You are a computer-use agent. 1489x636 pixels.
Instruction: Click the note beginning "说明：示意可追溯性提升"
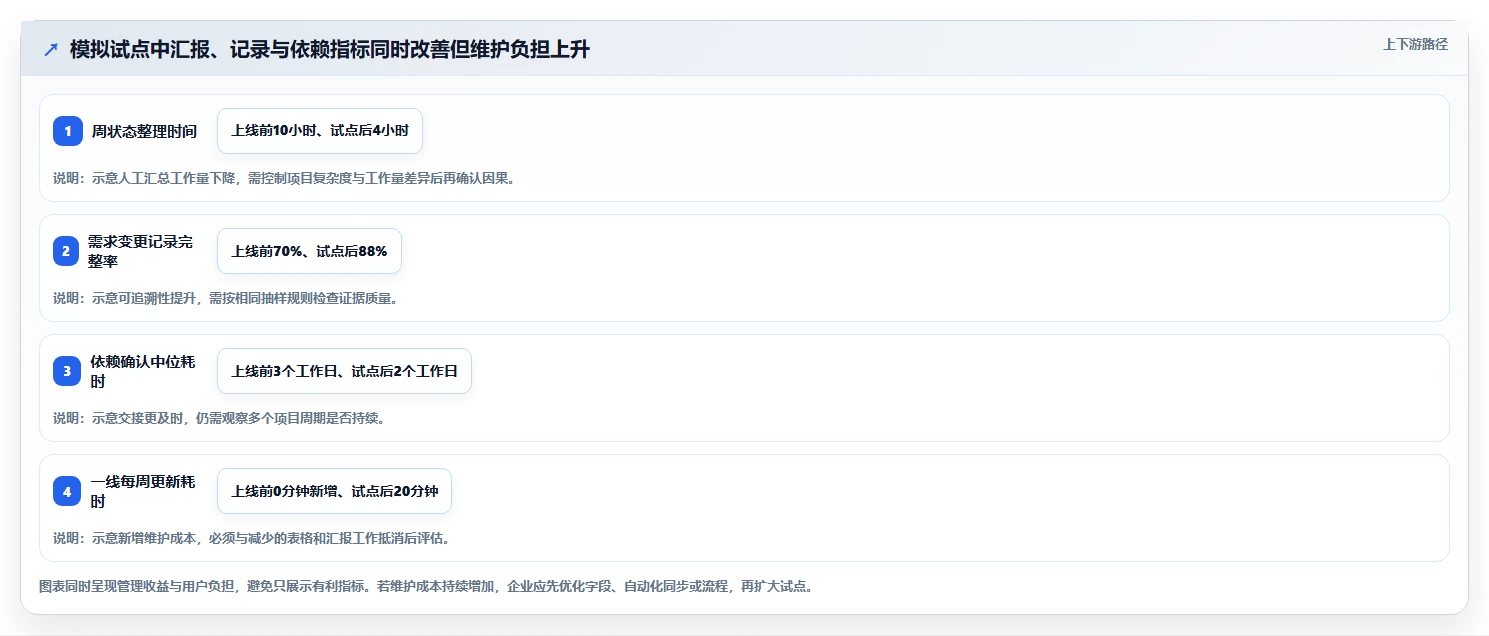(x=226, y=299)
